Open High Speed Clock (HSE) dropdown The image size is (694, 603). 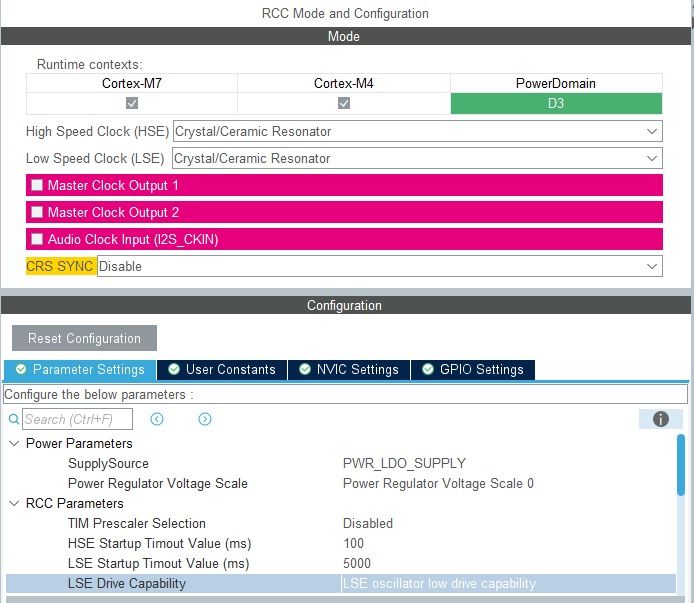tap(417, 131)
